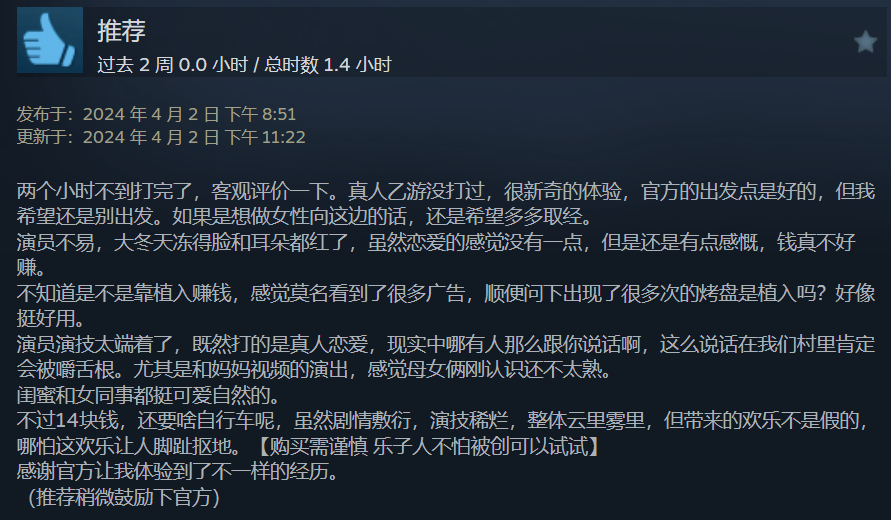The width and height of the screenshot is (891, 520).
Task: Click the 发布于 posted date line
Action: (156, 114)
